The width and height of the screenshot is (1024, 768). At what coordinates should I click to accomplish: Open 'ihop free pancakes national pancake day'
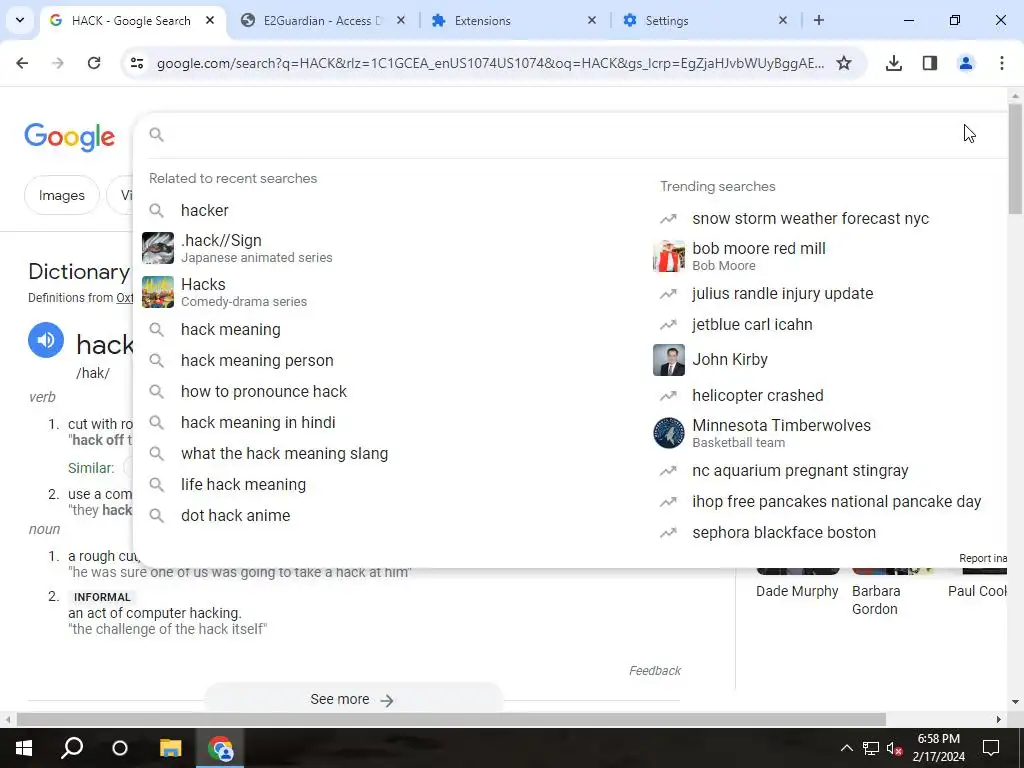pos(837,502)
